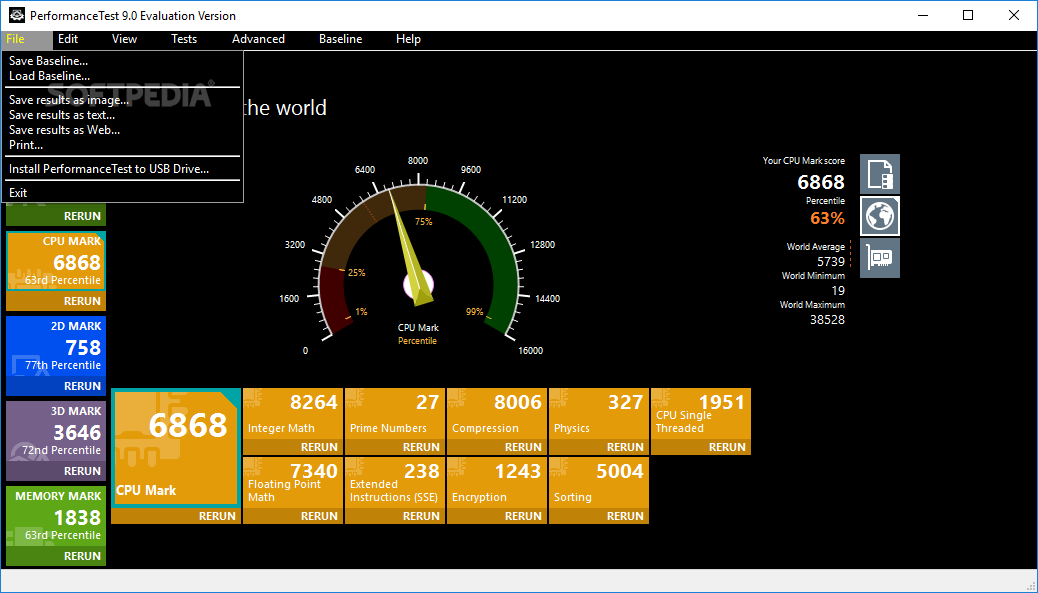Select the MEMORY MARK 1838 sidebar tile
1038x593 pixels.
click(x=56, y=516)
